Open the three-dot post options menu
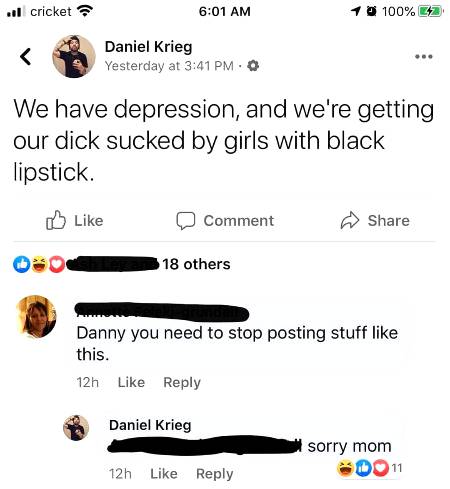Screen dimensions: 450x489 [423, 57]
